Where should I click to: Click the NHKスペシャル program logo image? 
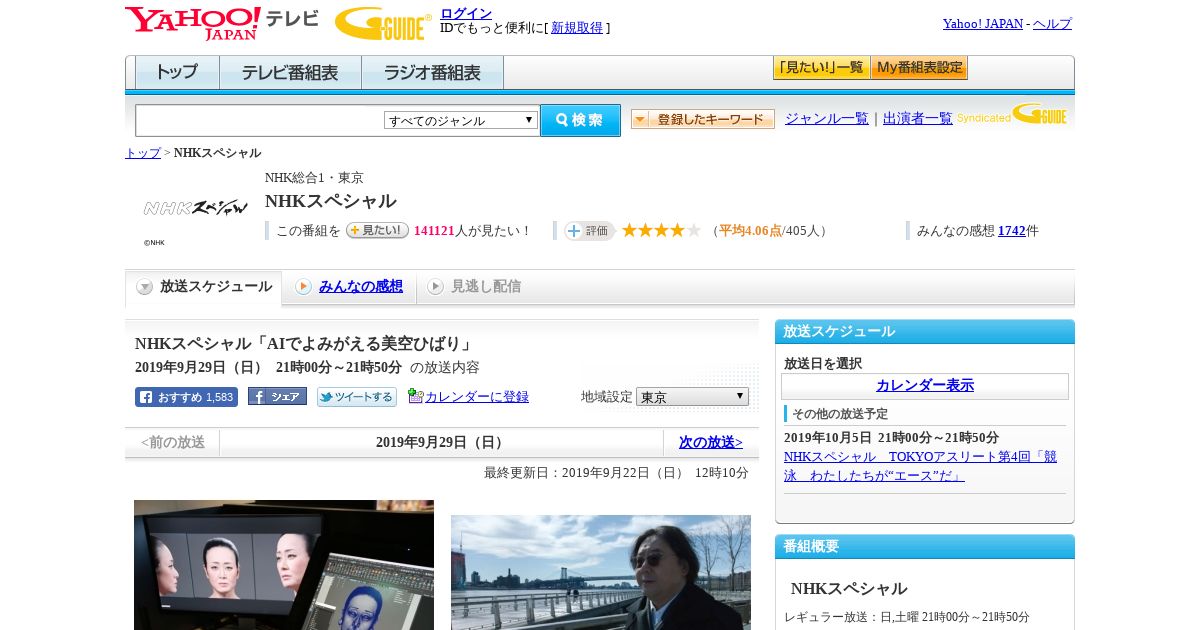pyautogui.click(x=195, y=208)
